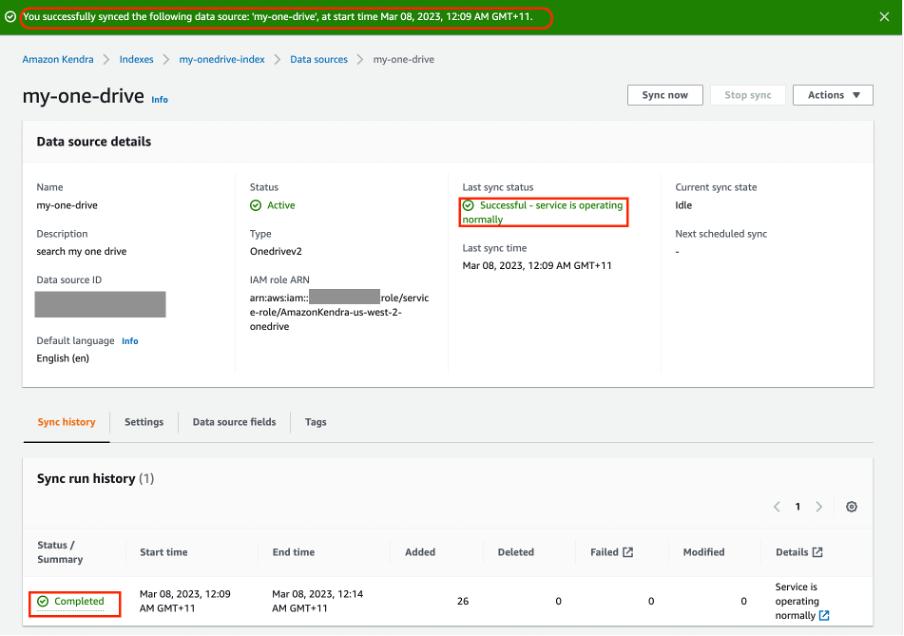This screenshot has height=636, width=904.
Task: Click the Sync now button
Action: tap(665, 95)
